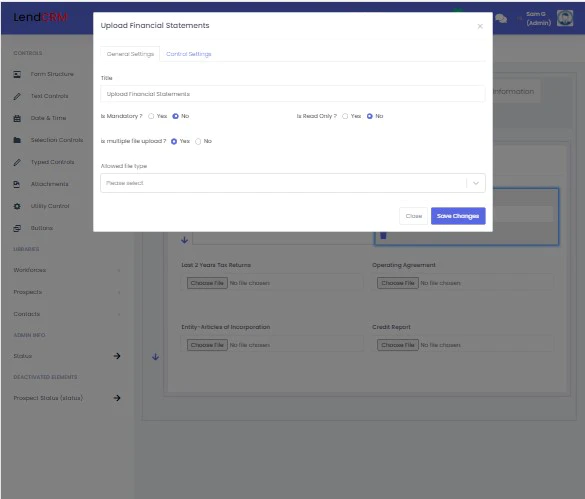This screenshot has width=585, height=499.
Task: Select the Date & Time calendar icon
Action: tap(17, 118)
